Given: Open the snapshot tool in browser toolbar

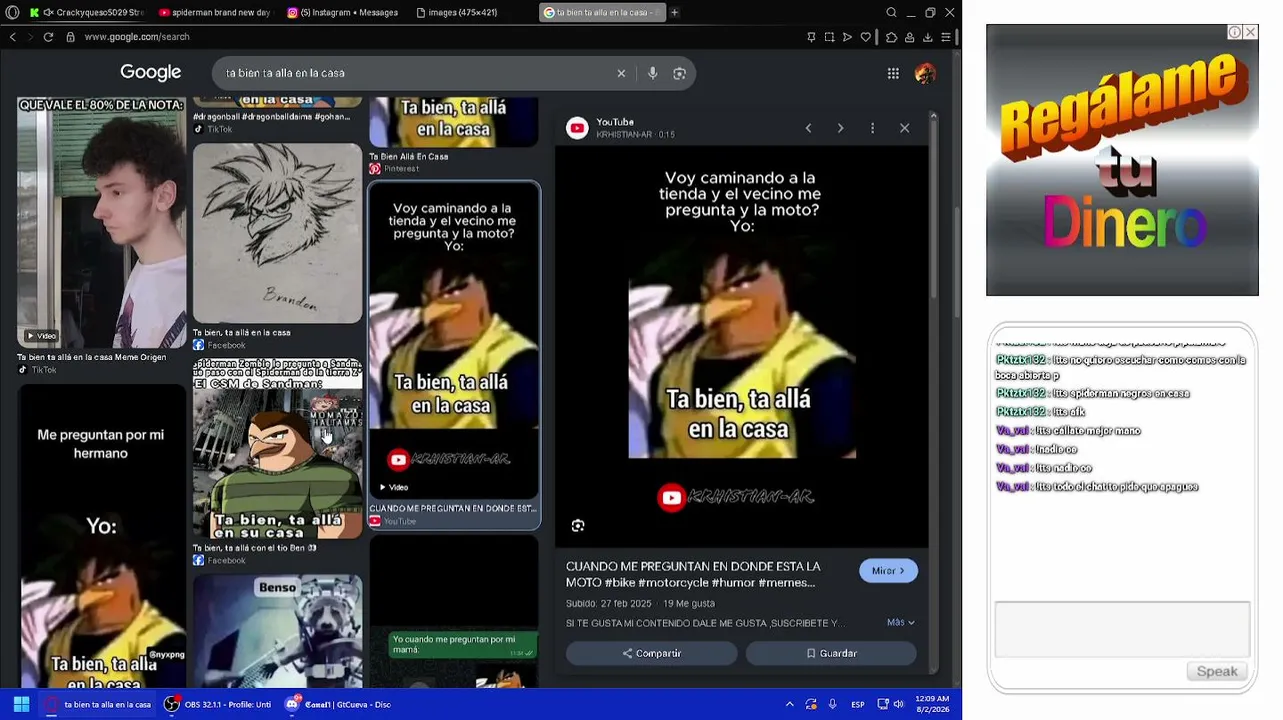Looking at the screenshot, I should (829, 37).
